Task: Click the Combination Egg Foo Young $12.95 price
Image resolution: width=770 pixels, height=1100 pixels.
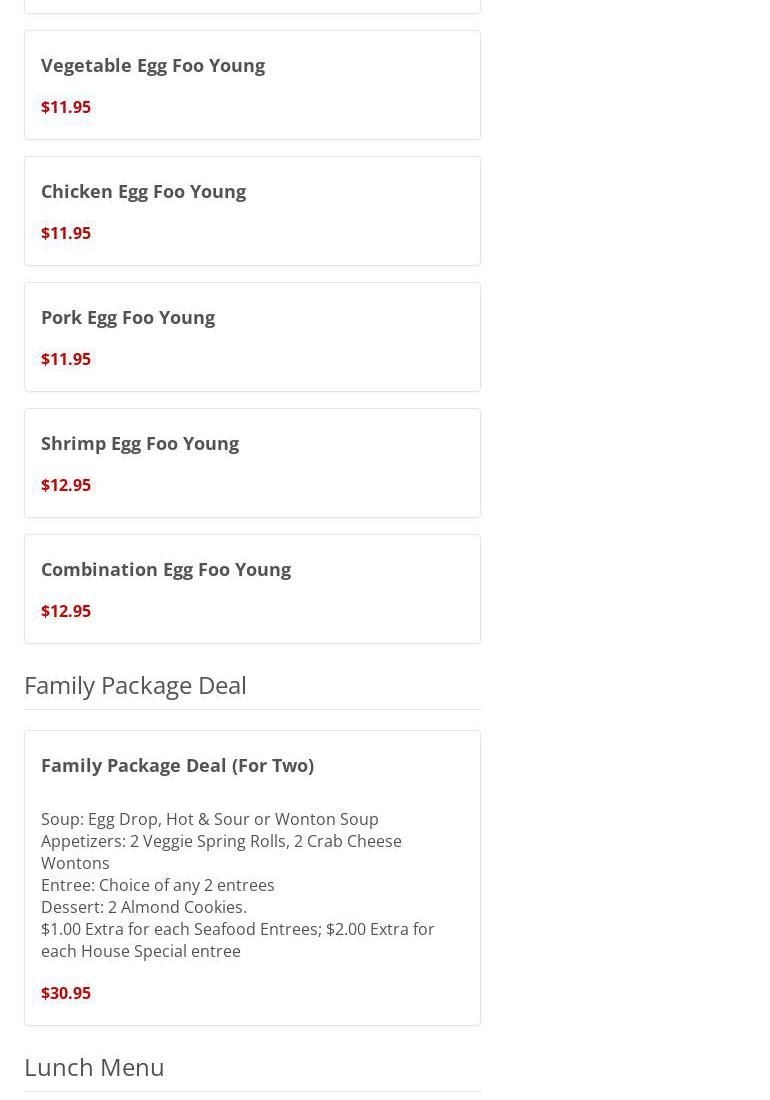Action: [66, 611]
